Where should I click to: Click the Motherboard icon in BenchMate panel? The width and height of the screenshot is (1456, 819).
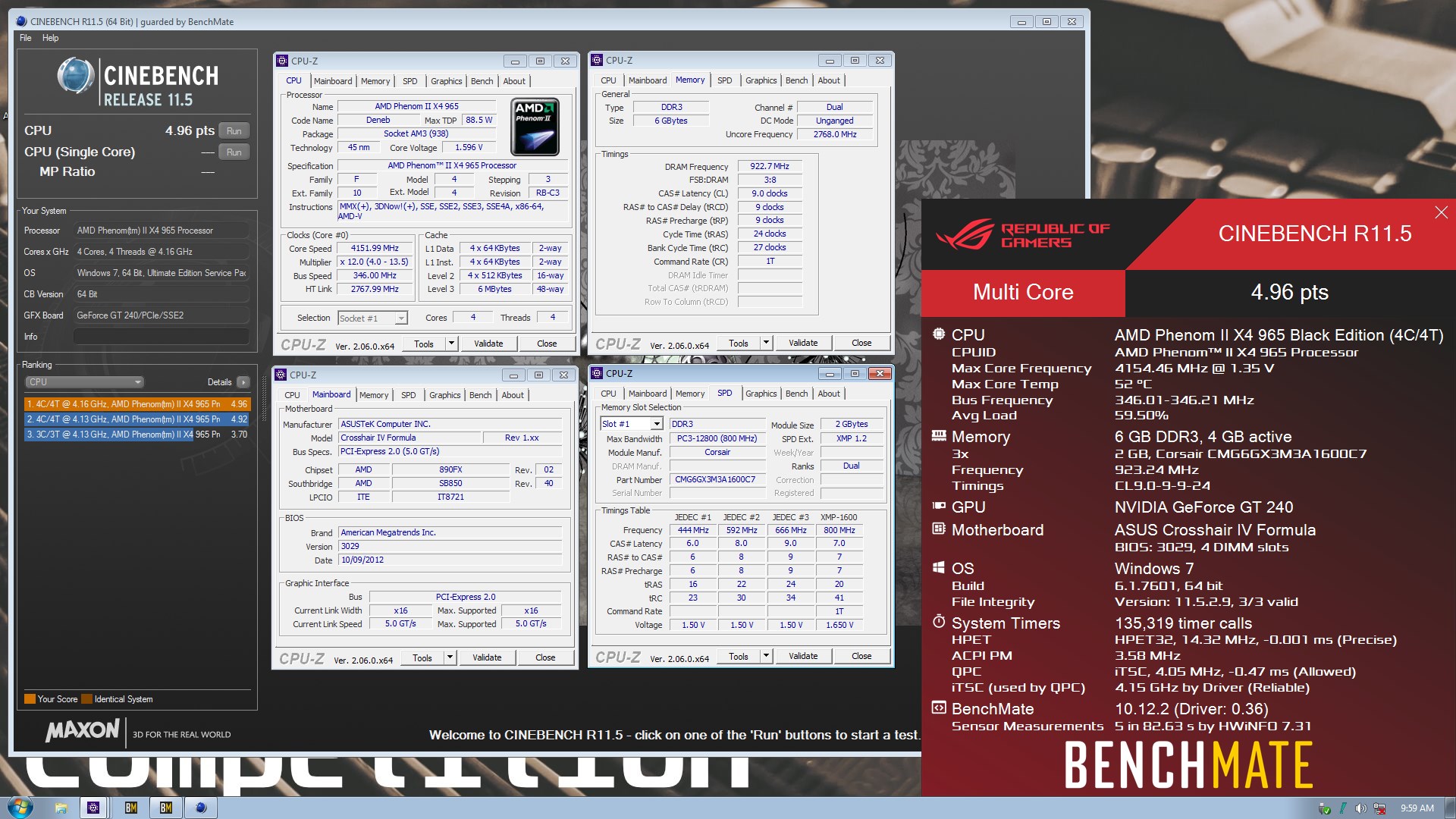tap(939, 529)
